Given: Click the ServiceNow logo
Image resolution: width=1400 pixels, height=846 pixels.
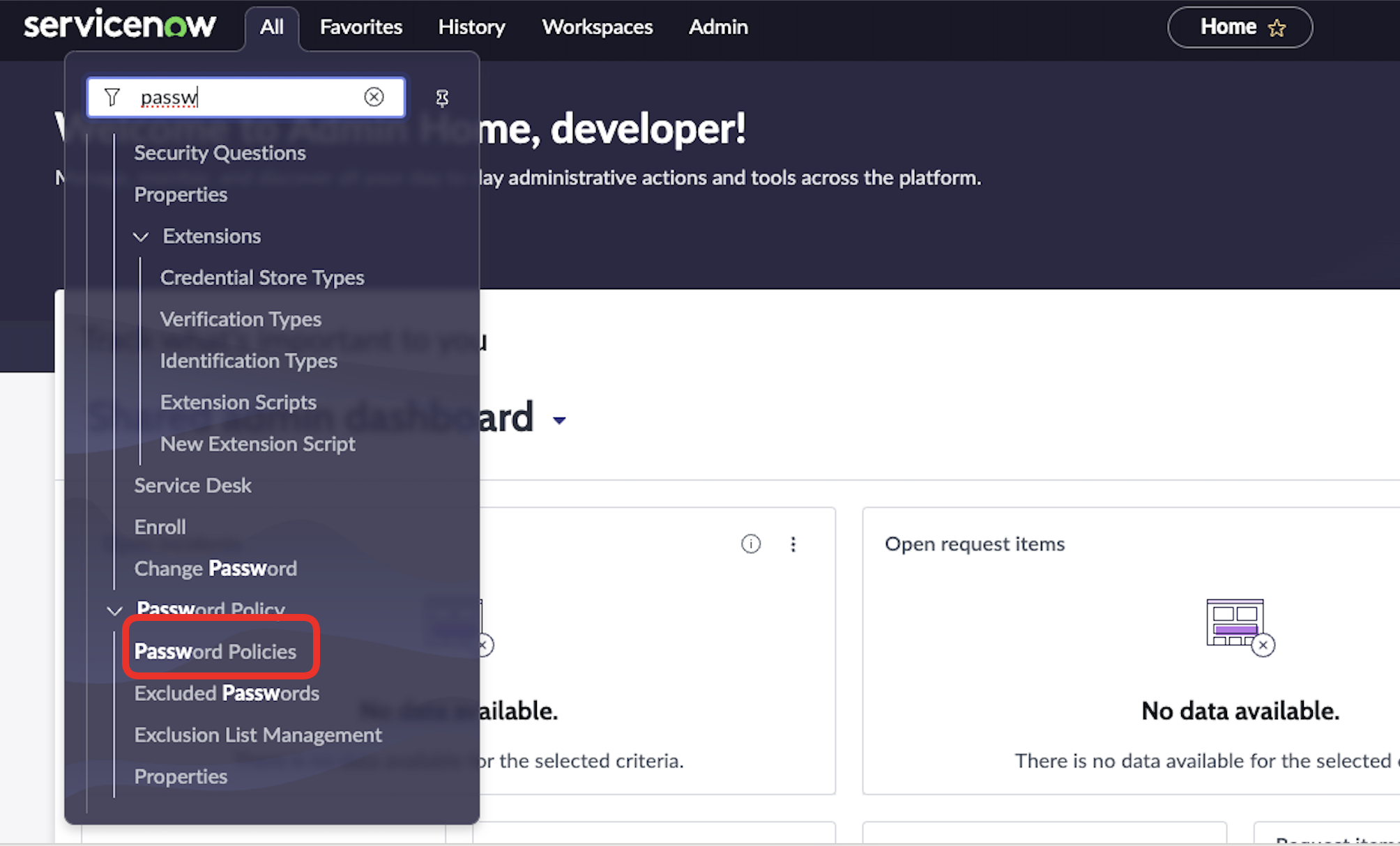Looking at the screenshot, I should [120, 25].
